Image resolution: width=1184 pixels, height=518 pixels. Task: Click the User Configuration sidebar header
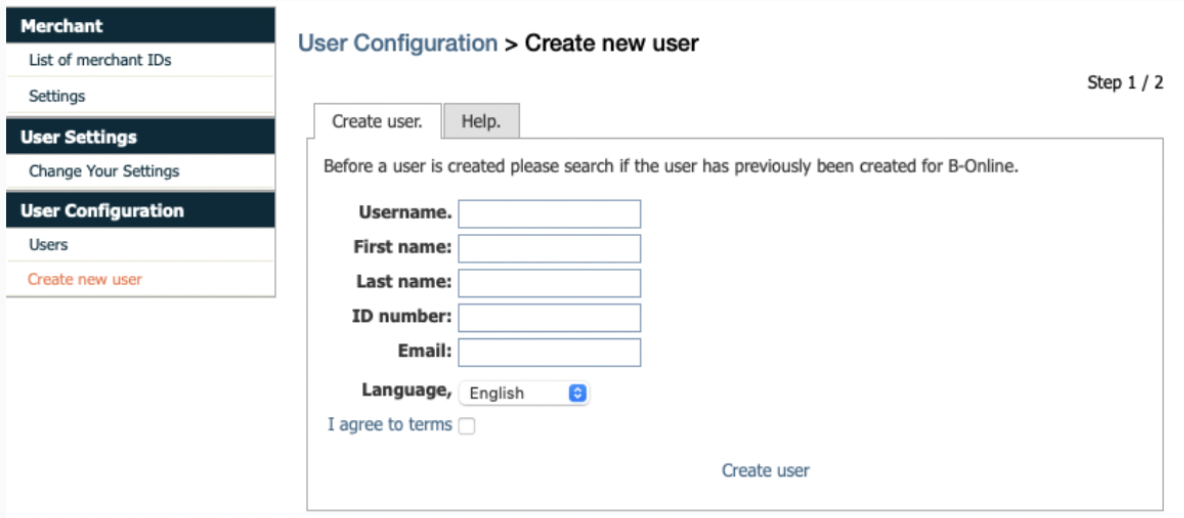140,211
